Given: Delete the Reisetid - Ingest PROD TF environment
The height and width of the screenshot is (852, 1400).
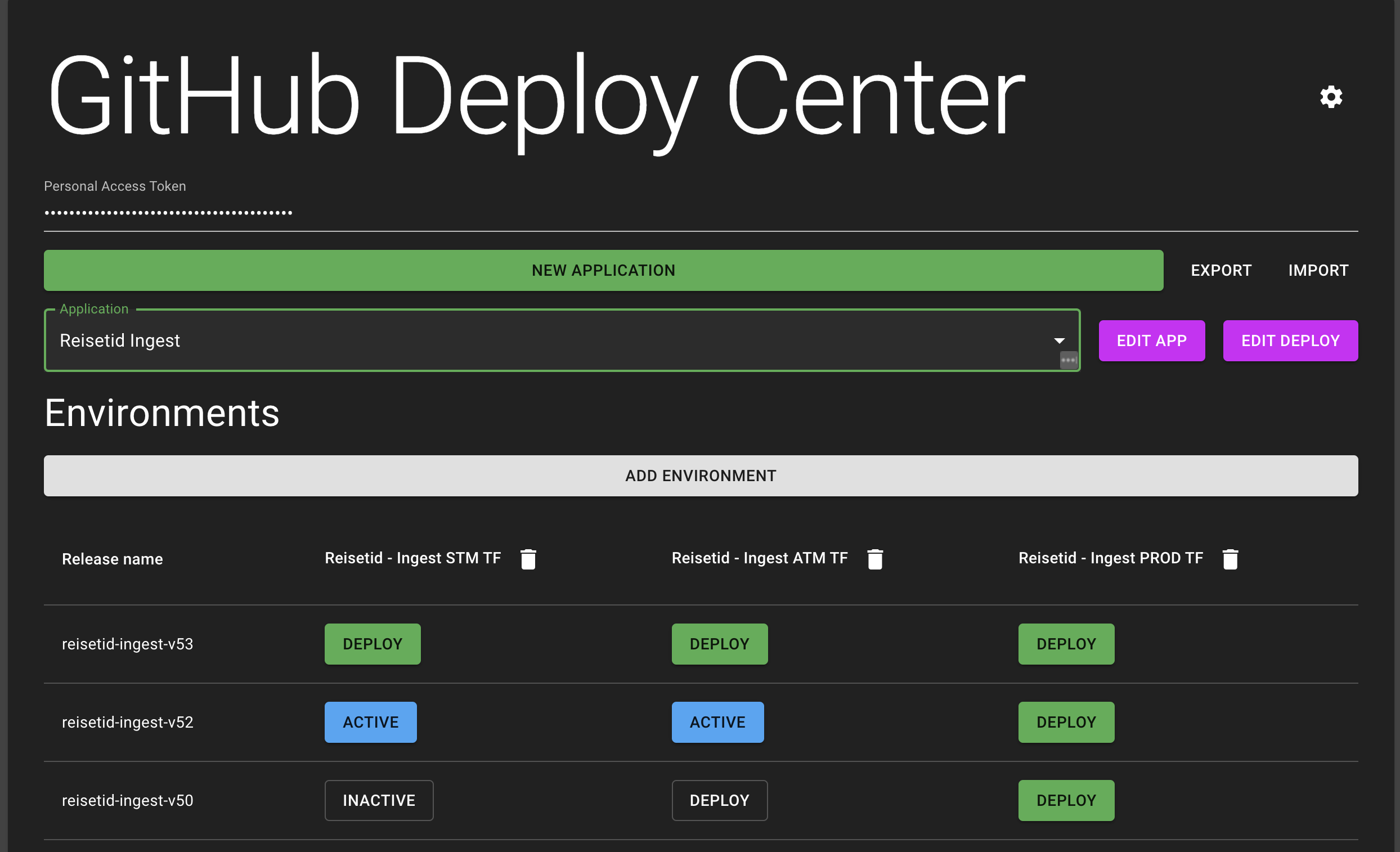Looking at the screenshot, I should (x=1230, y=559).
